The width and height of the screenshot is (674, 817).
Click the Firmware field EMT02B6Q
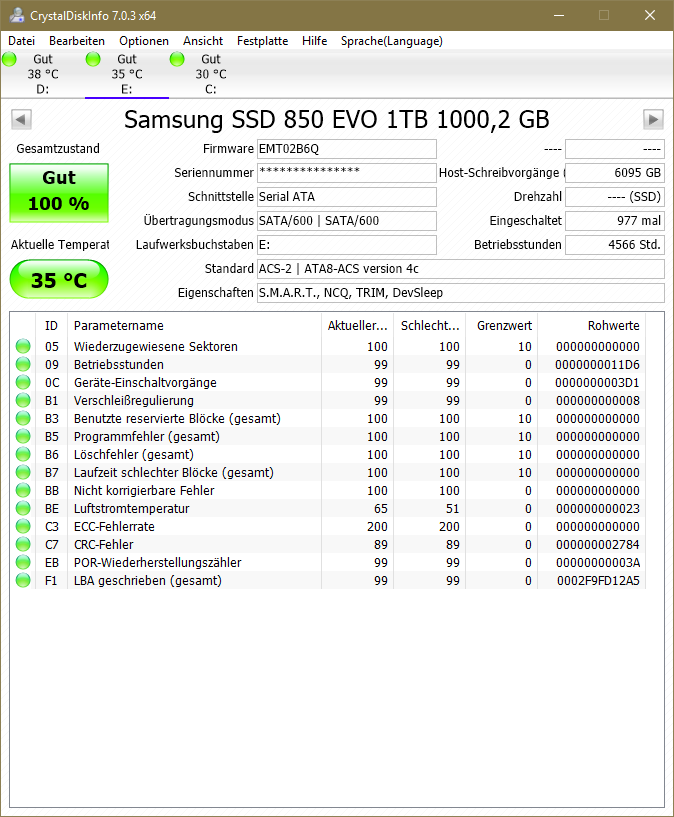346,149
